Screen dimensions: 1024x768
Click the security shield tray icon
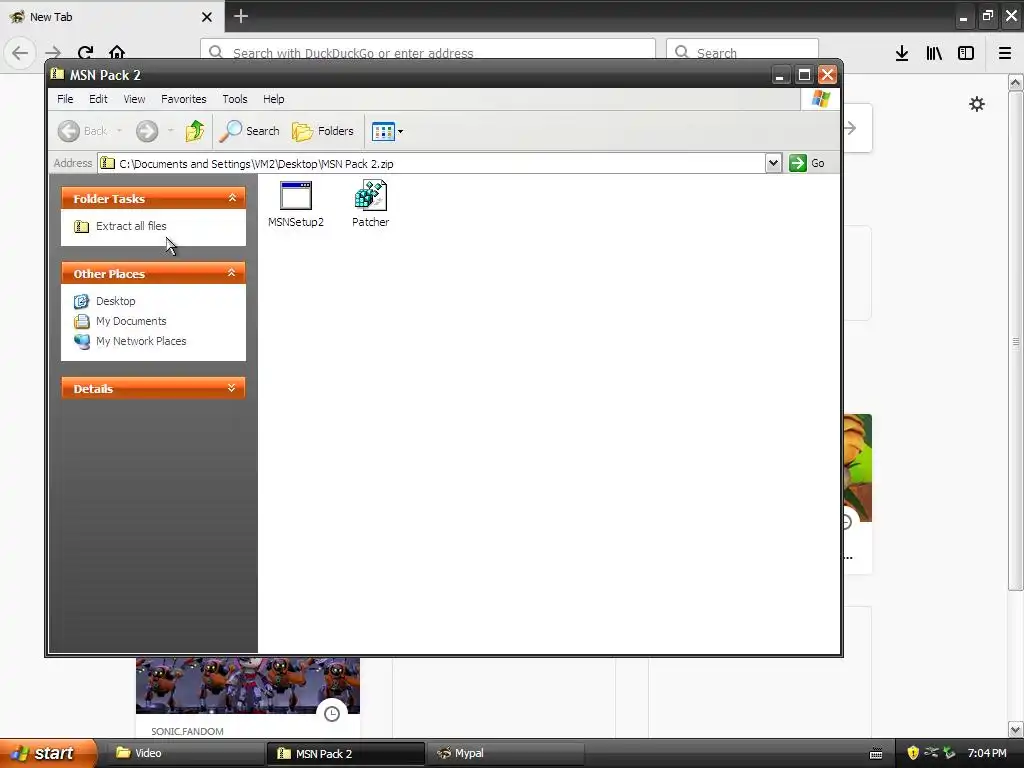pos(913,753)
